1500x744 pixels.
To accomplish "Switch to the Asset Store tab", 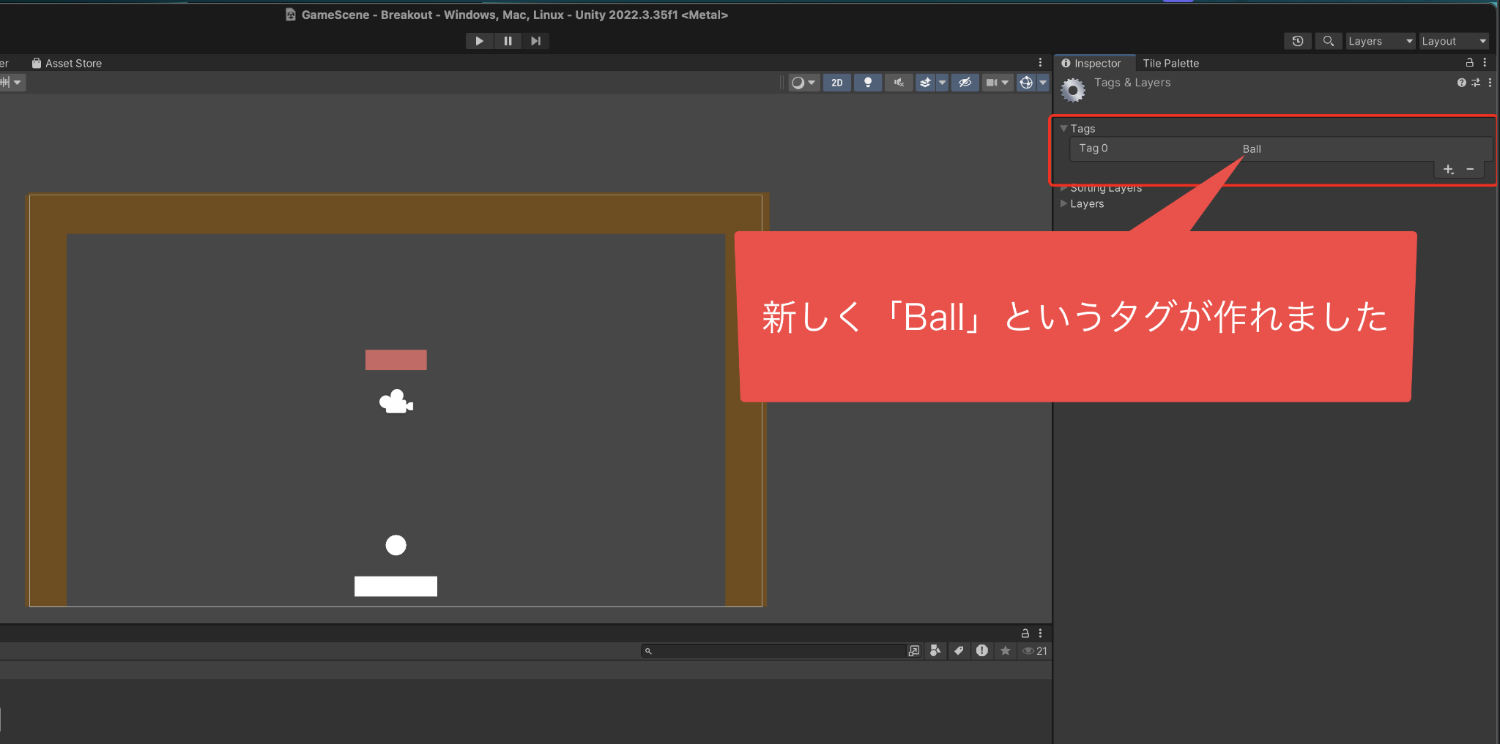I will coord(67,63).
